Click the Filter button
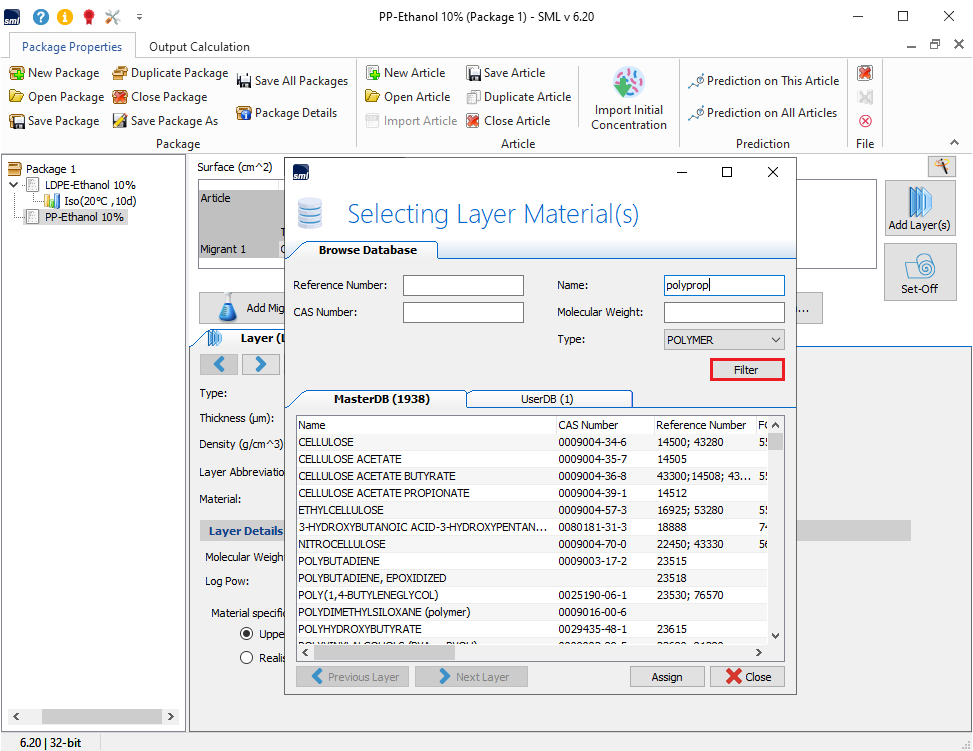The width and height of the screenshot is (973, 751). [746, 370]
